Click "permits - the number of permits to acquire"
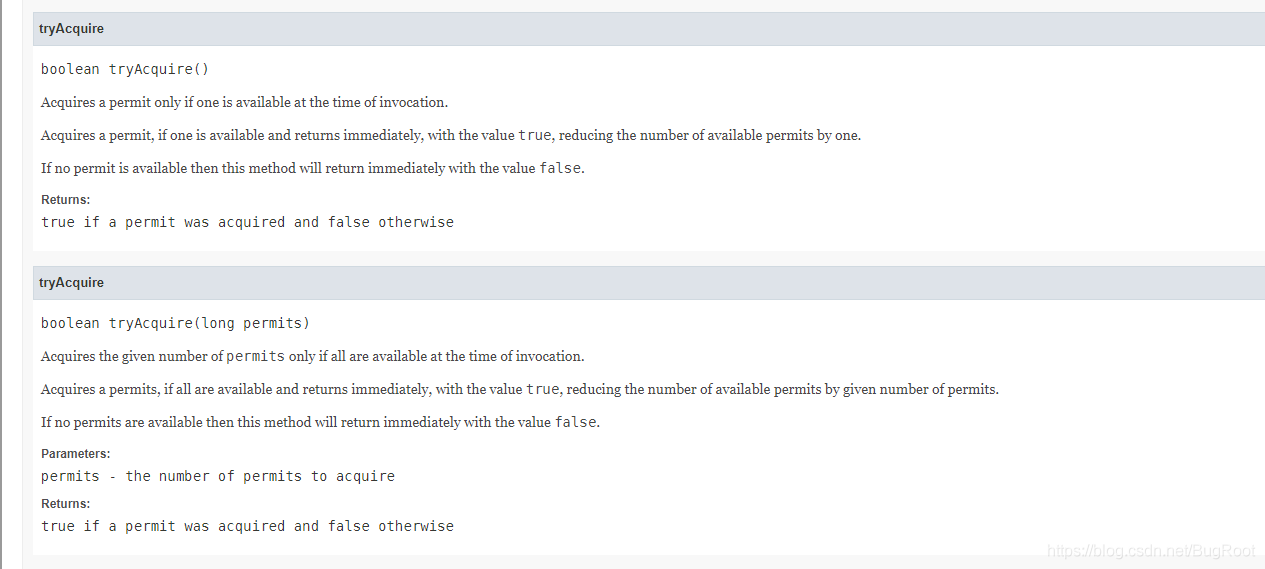 tap(218, 476)
